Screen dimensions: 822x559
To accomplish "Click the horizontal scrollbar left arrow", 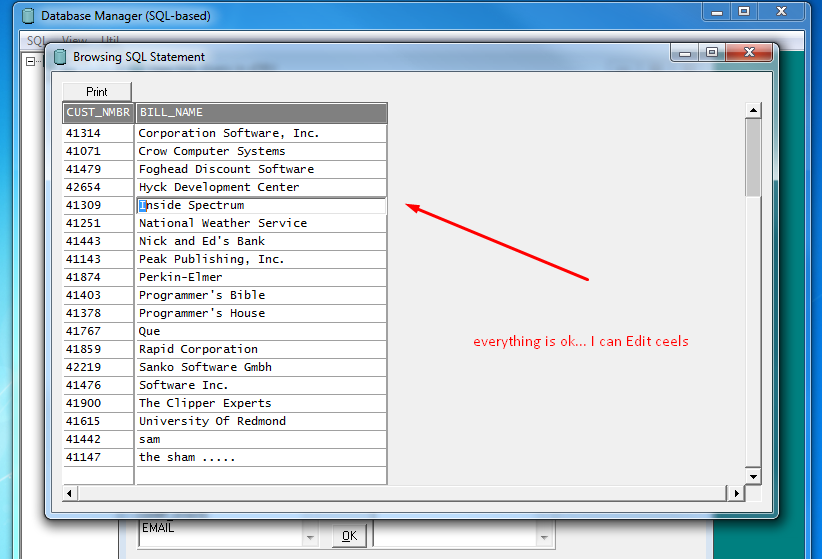I will tap(69, 493).
